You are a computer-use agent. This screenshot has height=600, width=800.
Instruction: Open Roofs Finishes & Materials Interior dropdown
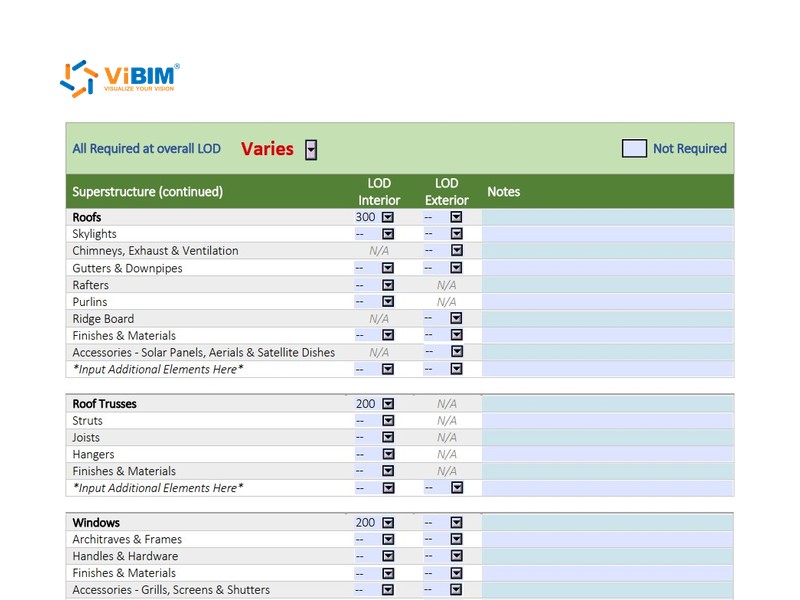pos(388,335)
